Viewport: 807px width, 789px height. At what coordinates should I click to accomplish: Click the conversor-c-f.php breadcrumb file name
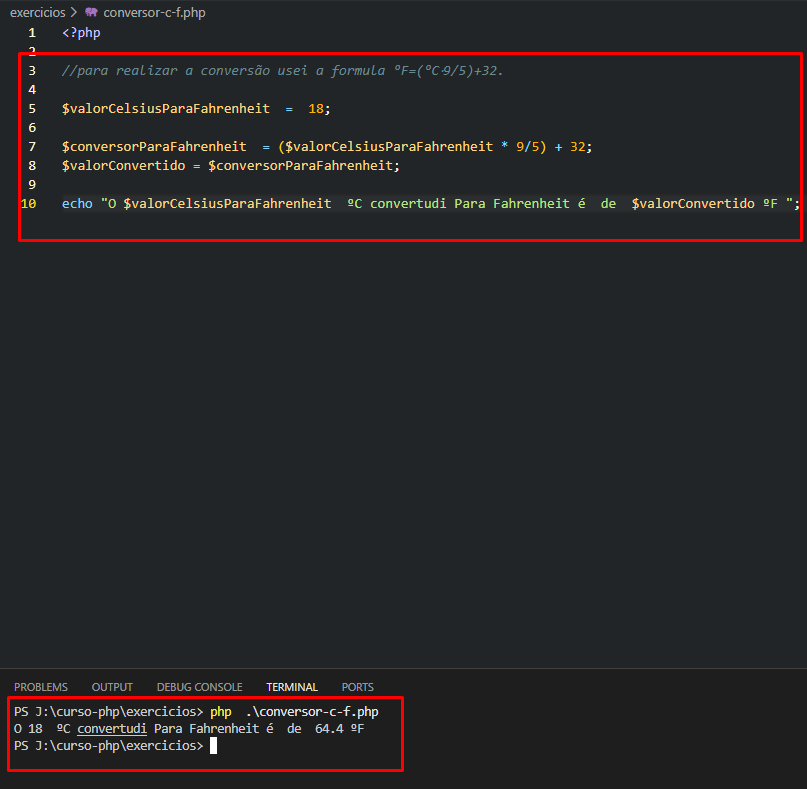[154, 12]
